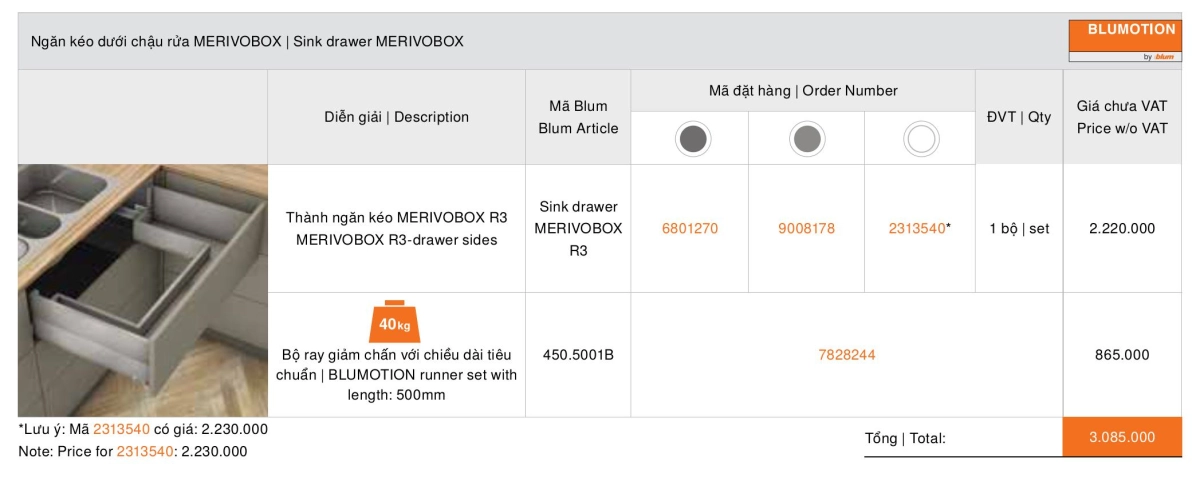The image size is (1200, 478).
Task: Click 2313540 link in Vietnamese note
Action: (x=121, y=429)
